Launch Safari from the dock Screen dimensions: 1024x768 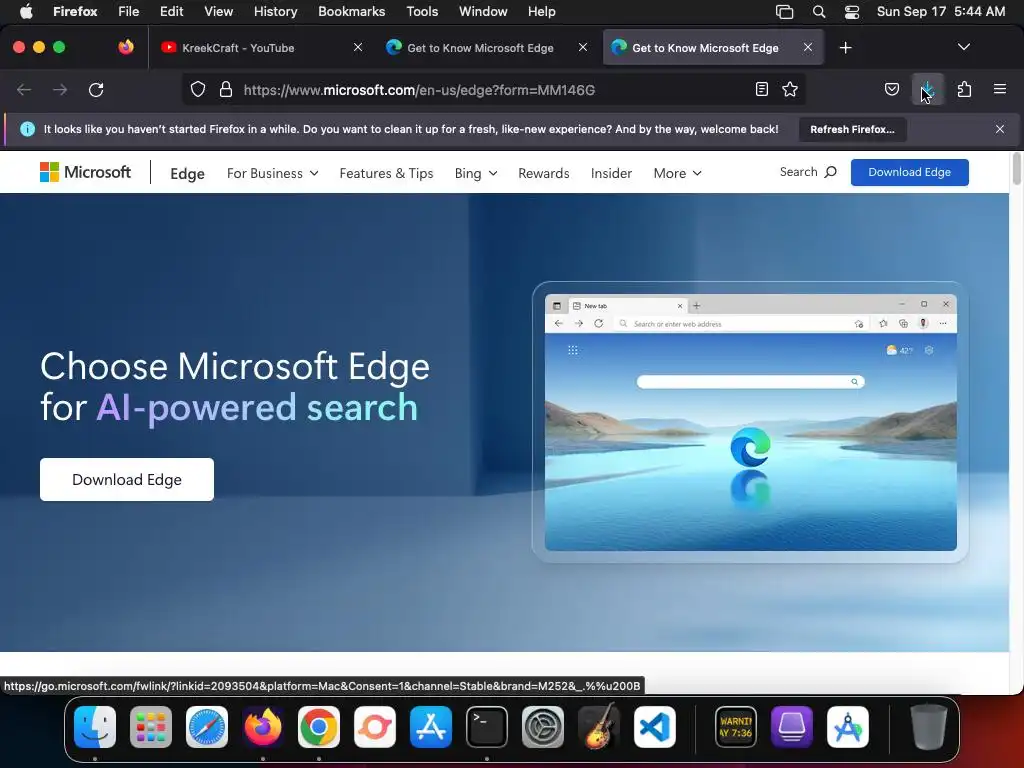(x=207, y=727)
